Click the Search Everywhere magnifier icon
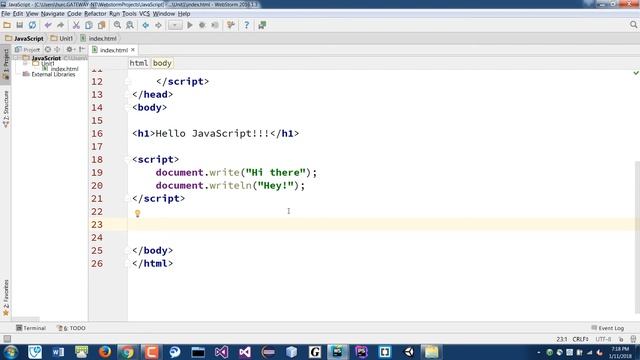 tap(633, 25)
